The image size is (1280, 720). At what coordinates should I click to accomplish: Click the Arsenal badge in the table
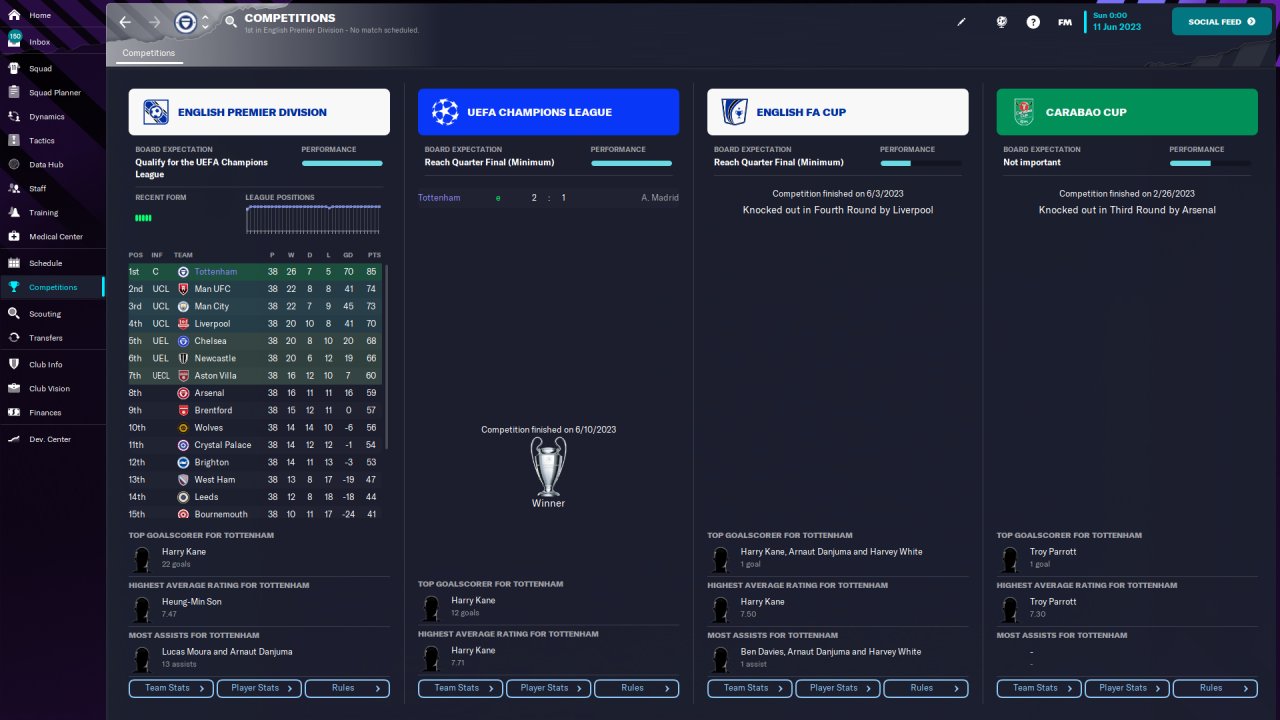pos(183,393)
